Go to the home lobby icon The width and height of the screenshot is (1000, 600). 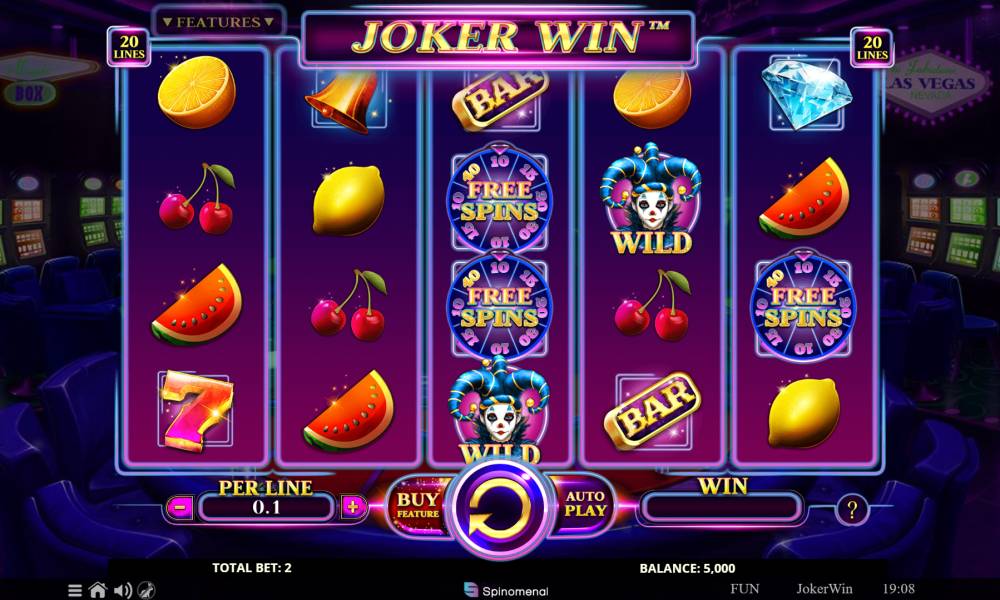click(x=98, y=590)
